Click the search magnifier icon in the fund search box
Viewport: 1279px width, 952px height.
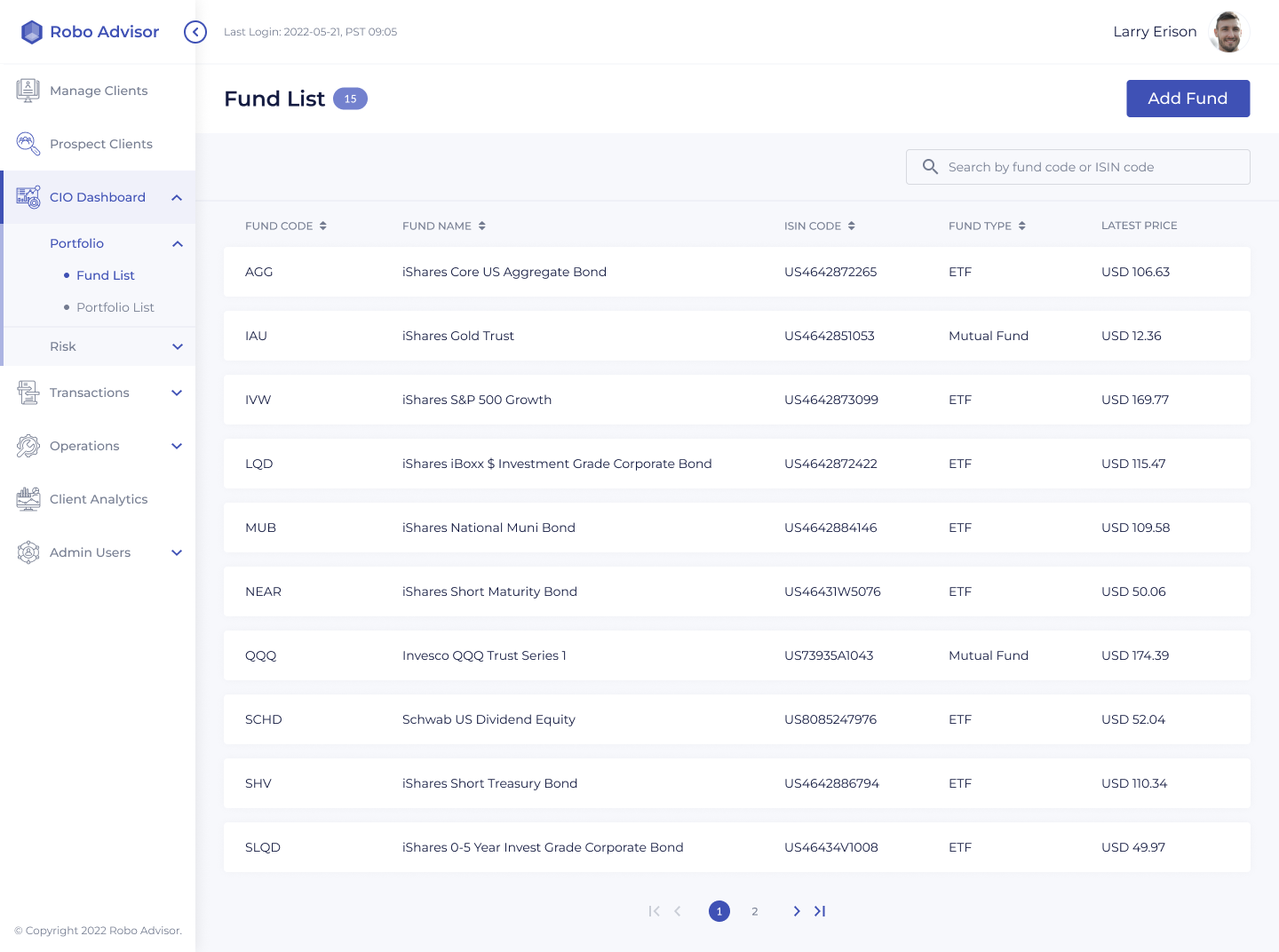tap(930, 167)
